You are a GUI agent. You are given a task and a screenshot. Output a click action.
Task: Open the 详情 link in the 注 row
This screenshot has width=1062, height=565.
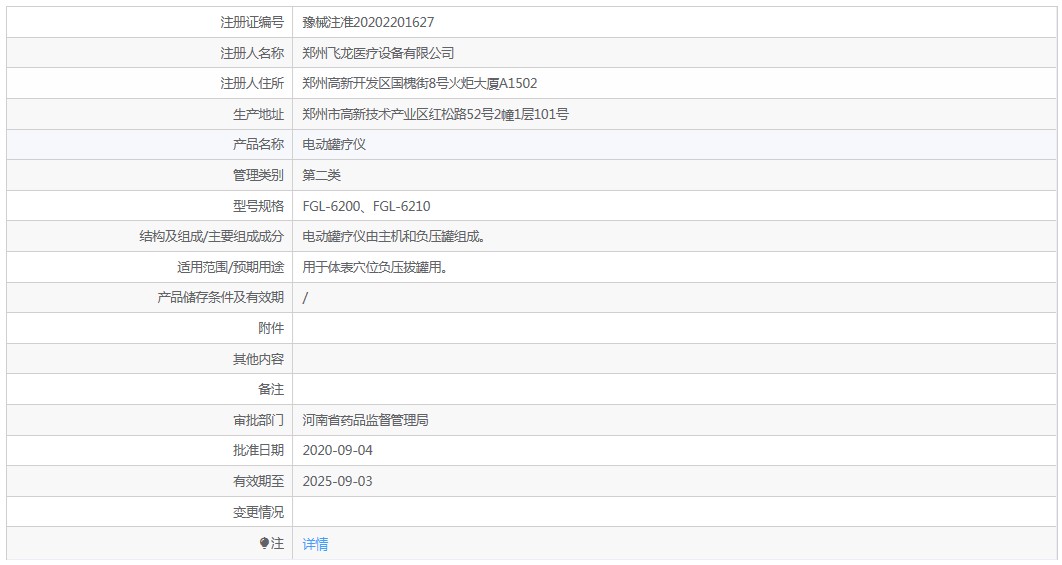click(315, 544)
